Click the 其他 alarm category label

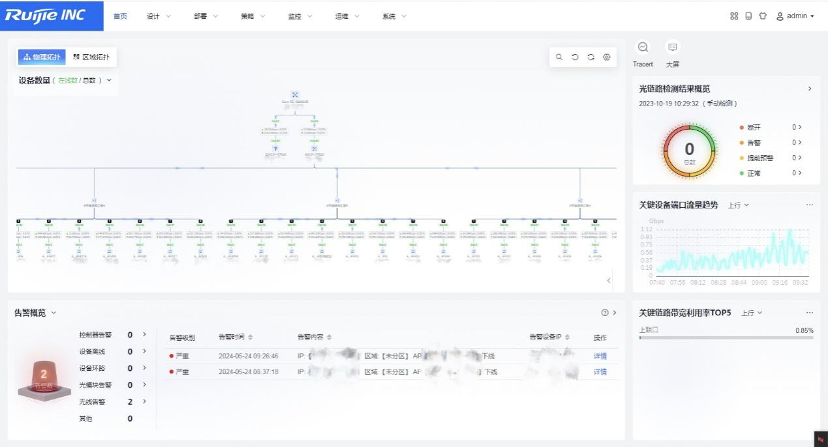[86, 418]
